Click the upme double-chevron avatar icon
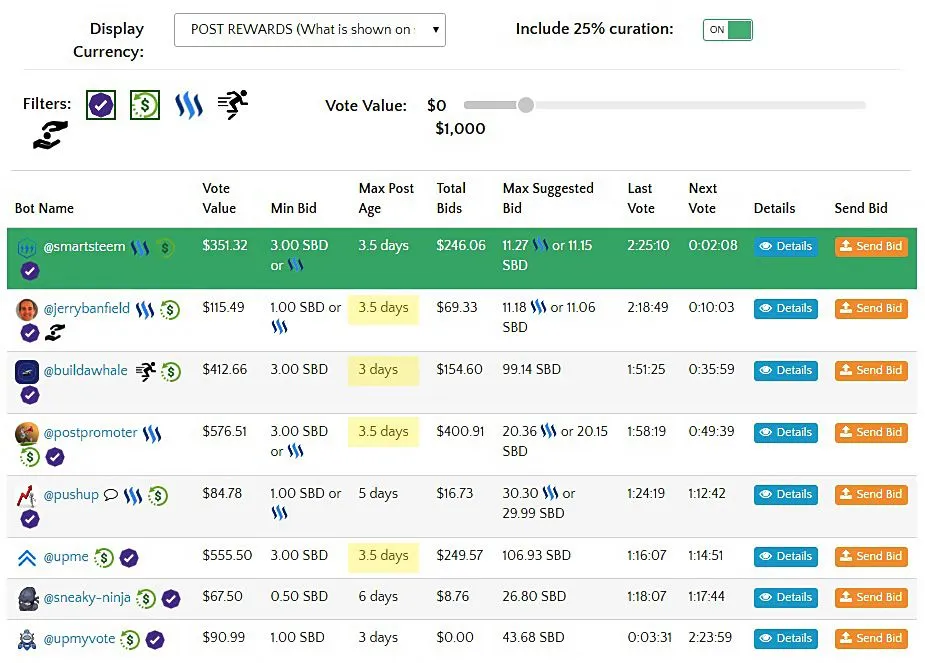The height and width of the screenshot is (663, 925). click(x=27, y=558)
